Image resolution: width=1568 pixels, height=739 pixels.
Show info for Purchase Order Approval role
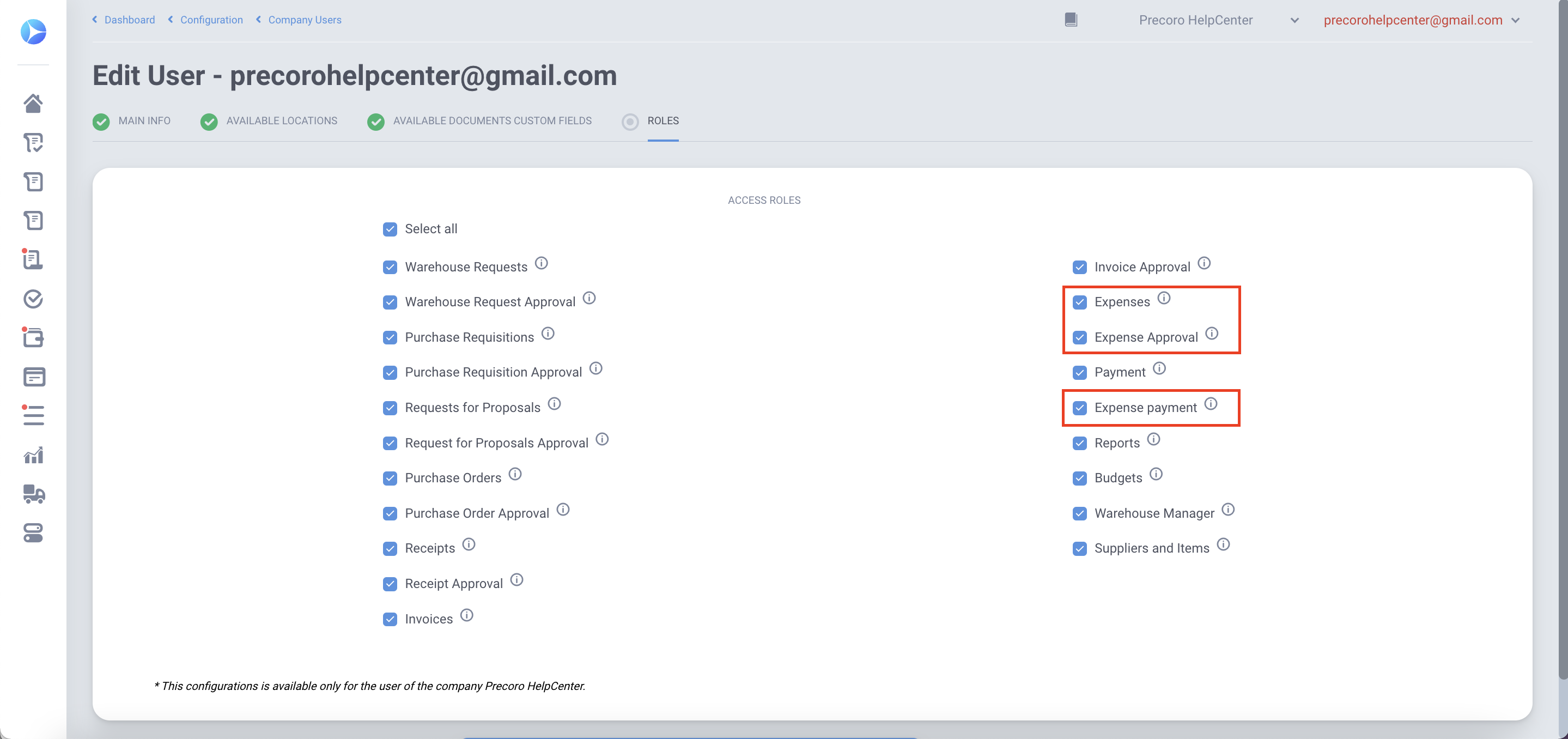[563, 509]
